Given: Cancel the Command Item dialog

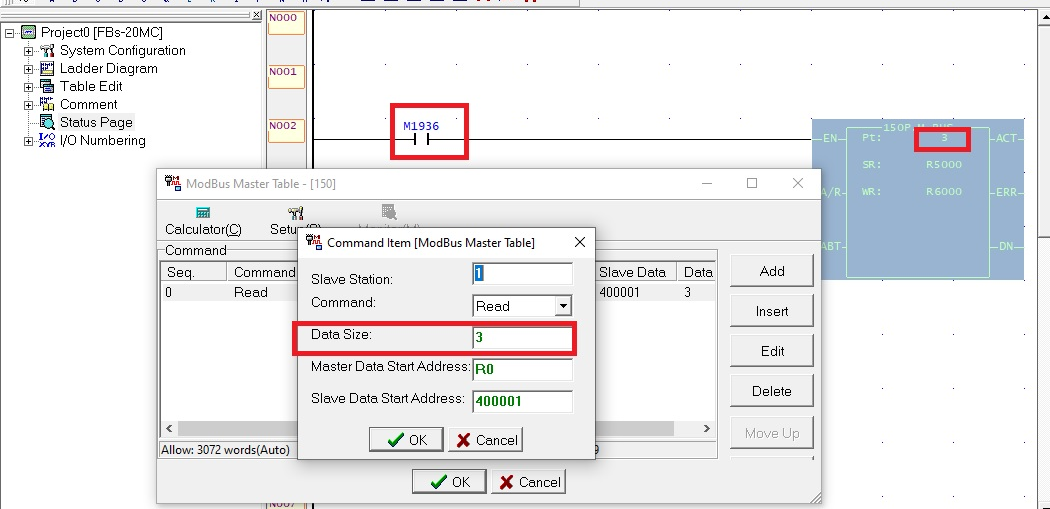Looking at the screenshot, I should 486,440.
